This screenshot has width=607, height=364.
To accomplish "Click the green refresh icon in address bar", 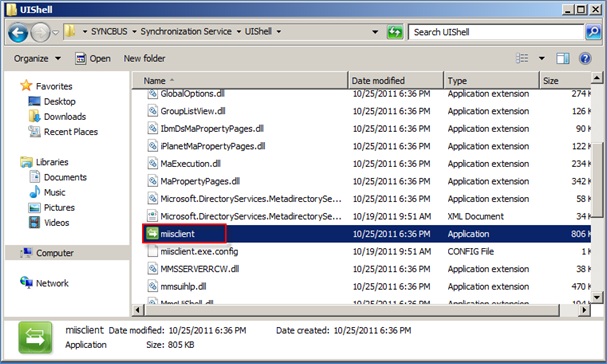I will [x=394, y=32].
